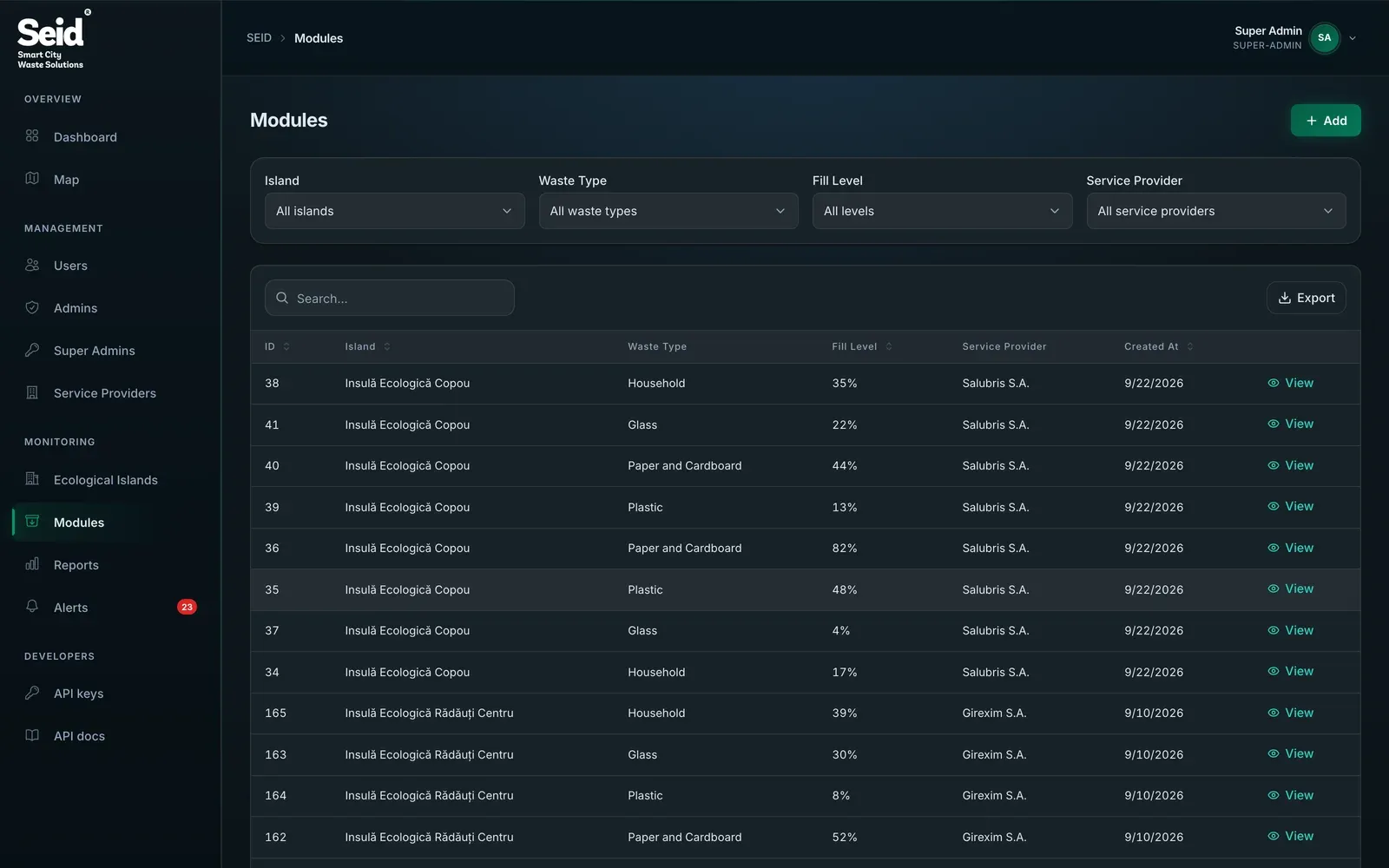The width and height of the screenshot is (1389, 868).
Task: Click the eye icon for module 38
Action: pyautogui.click(x=1274, y=383)
